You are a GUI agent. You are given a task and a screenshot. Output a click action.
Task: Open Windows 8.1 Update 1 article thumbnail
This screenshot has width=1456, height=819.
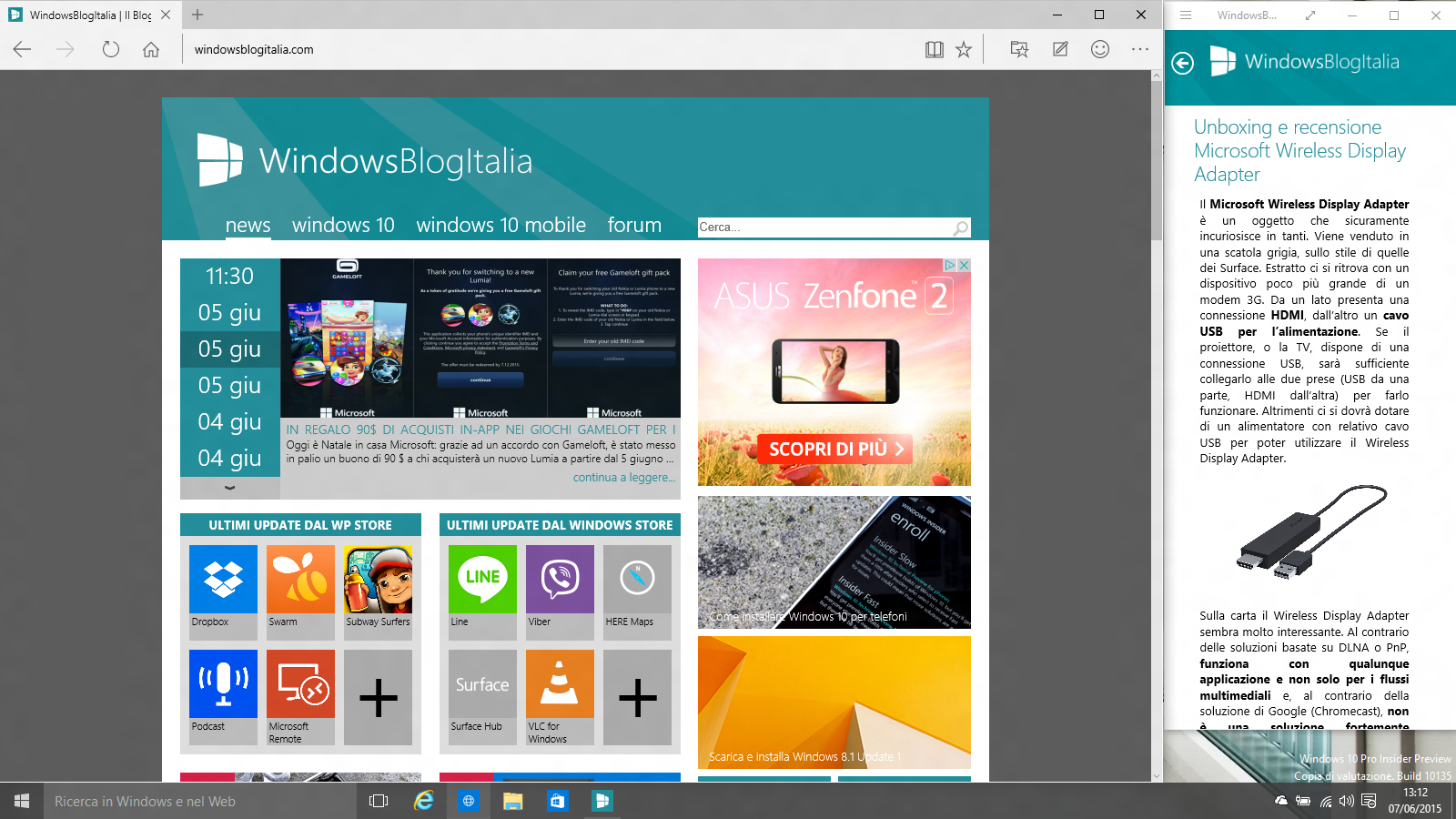(x=834, y=703)
